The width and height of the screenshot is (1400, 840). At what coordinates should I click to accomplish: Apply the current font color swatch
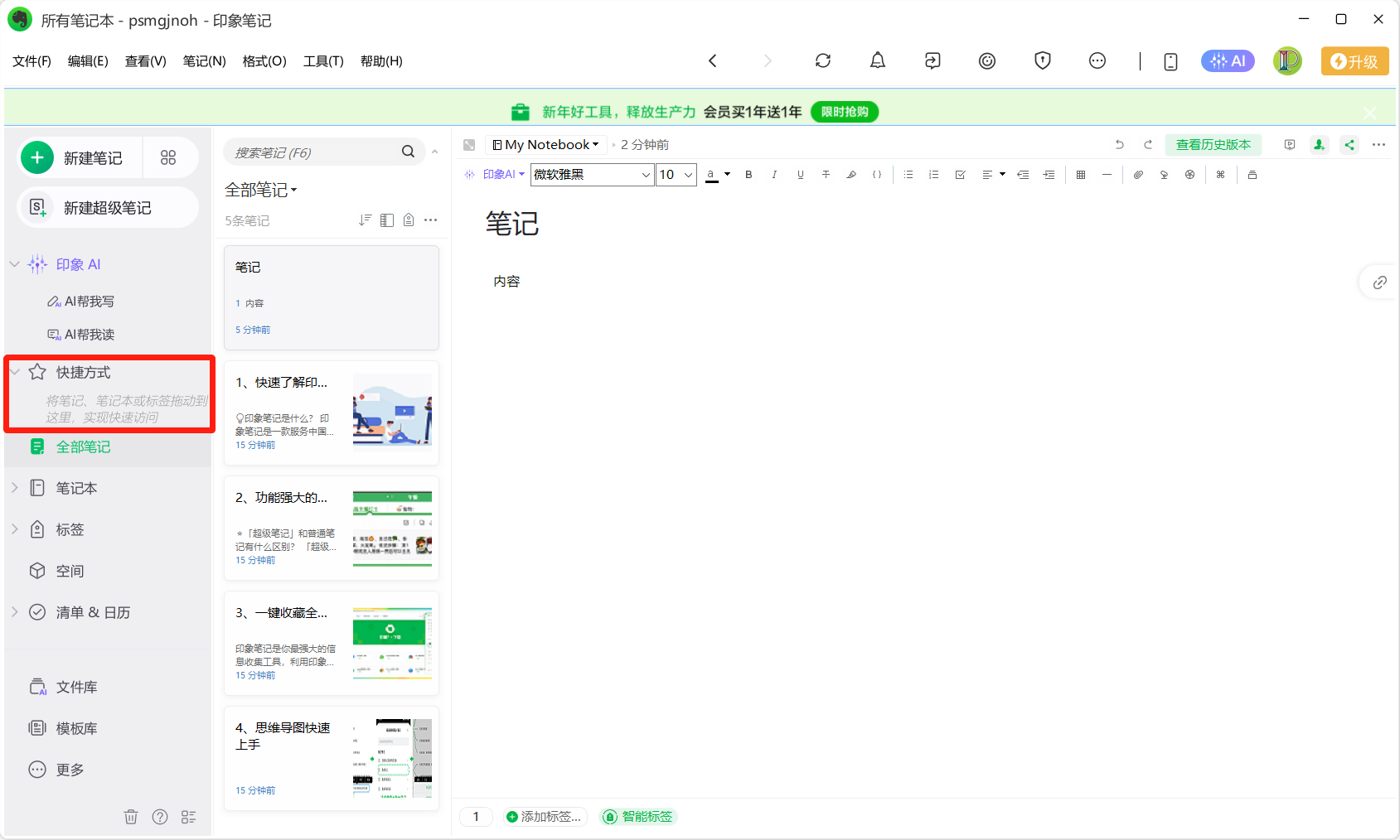pos(711,175)
